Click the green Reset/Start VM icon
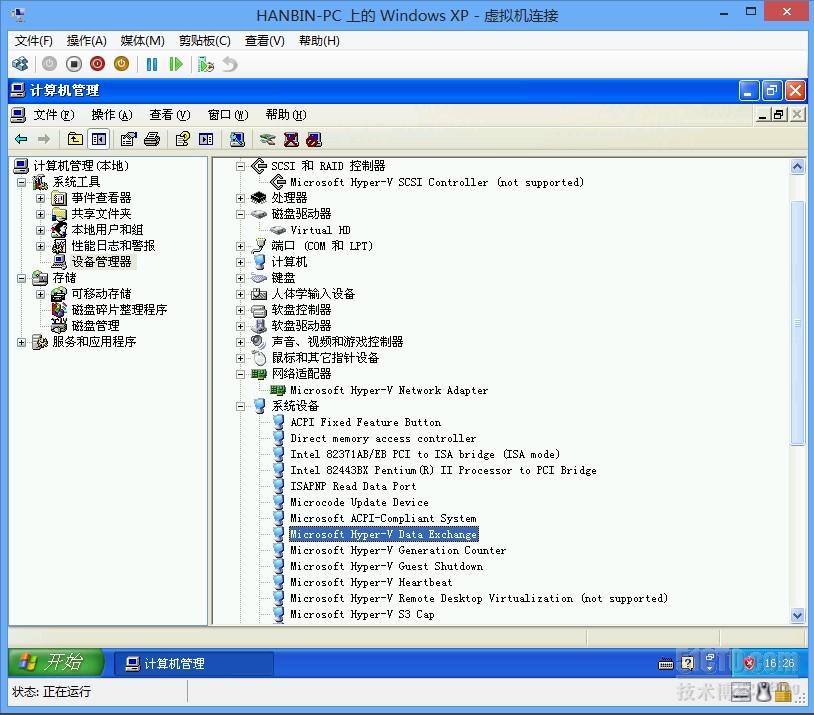This screenshot has height=715, width=814. [176, 64]
